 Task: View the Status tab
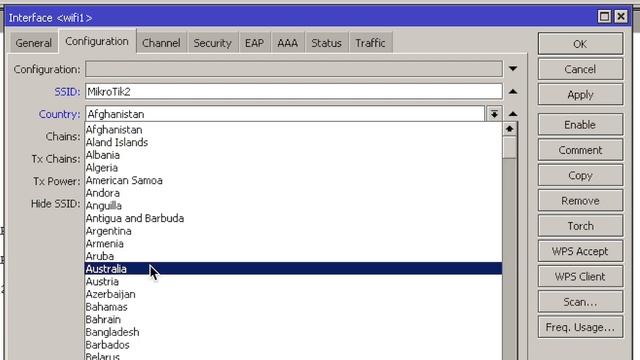point(326,43)
